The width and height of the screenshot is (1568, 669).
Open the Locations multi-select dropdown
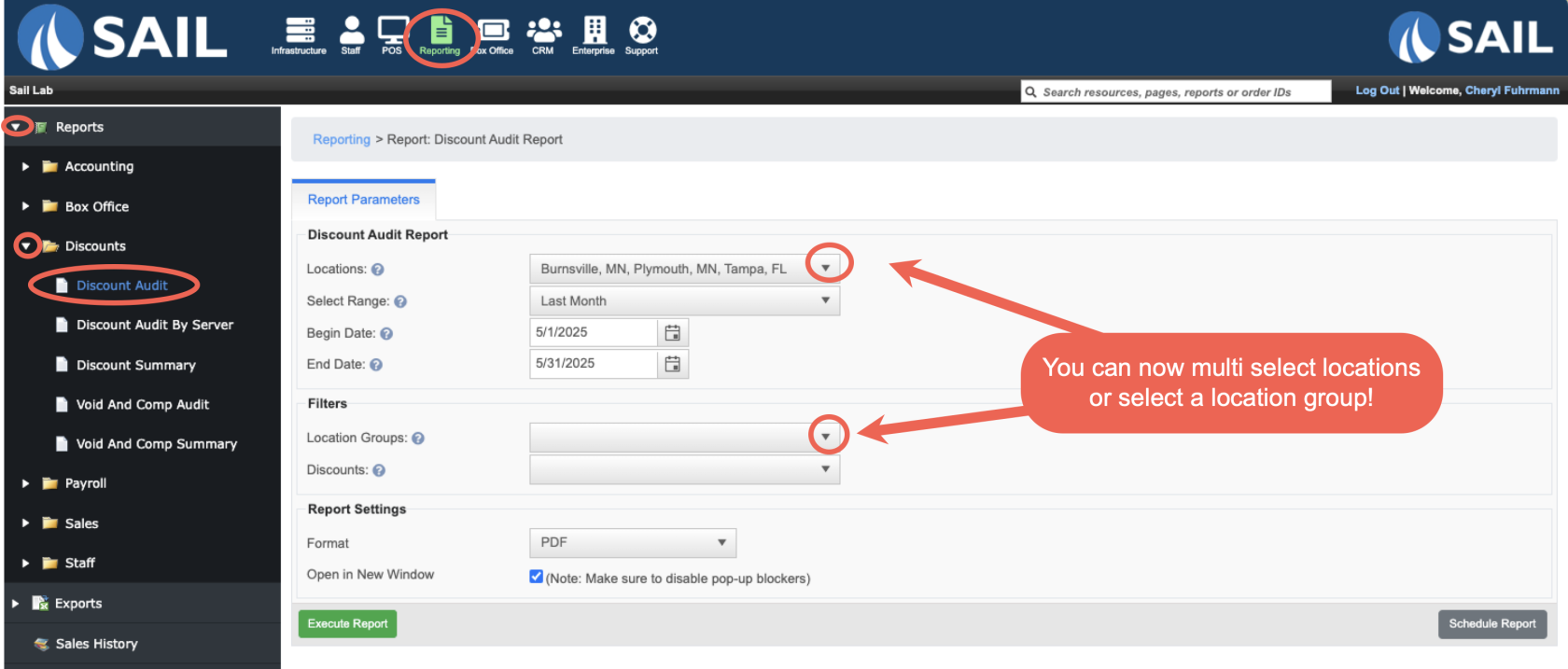(684, 269)
